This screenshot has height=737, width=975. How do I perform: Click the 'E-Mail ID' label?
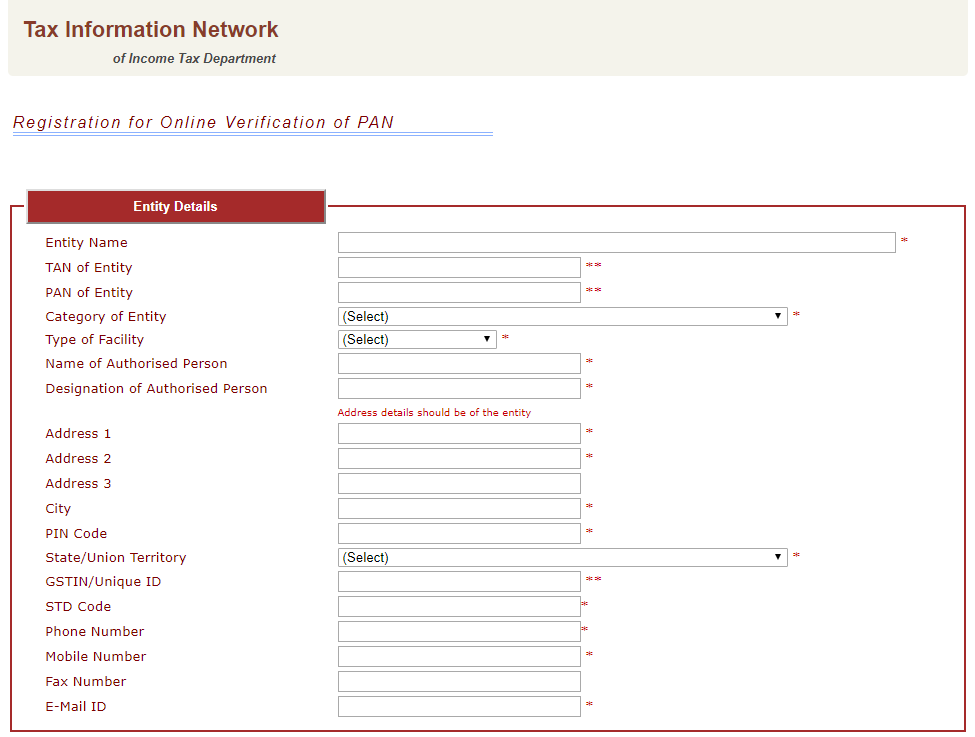point(76,707)
